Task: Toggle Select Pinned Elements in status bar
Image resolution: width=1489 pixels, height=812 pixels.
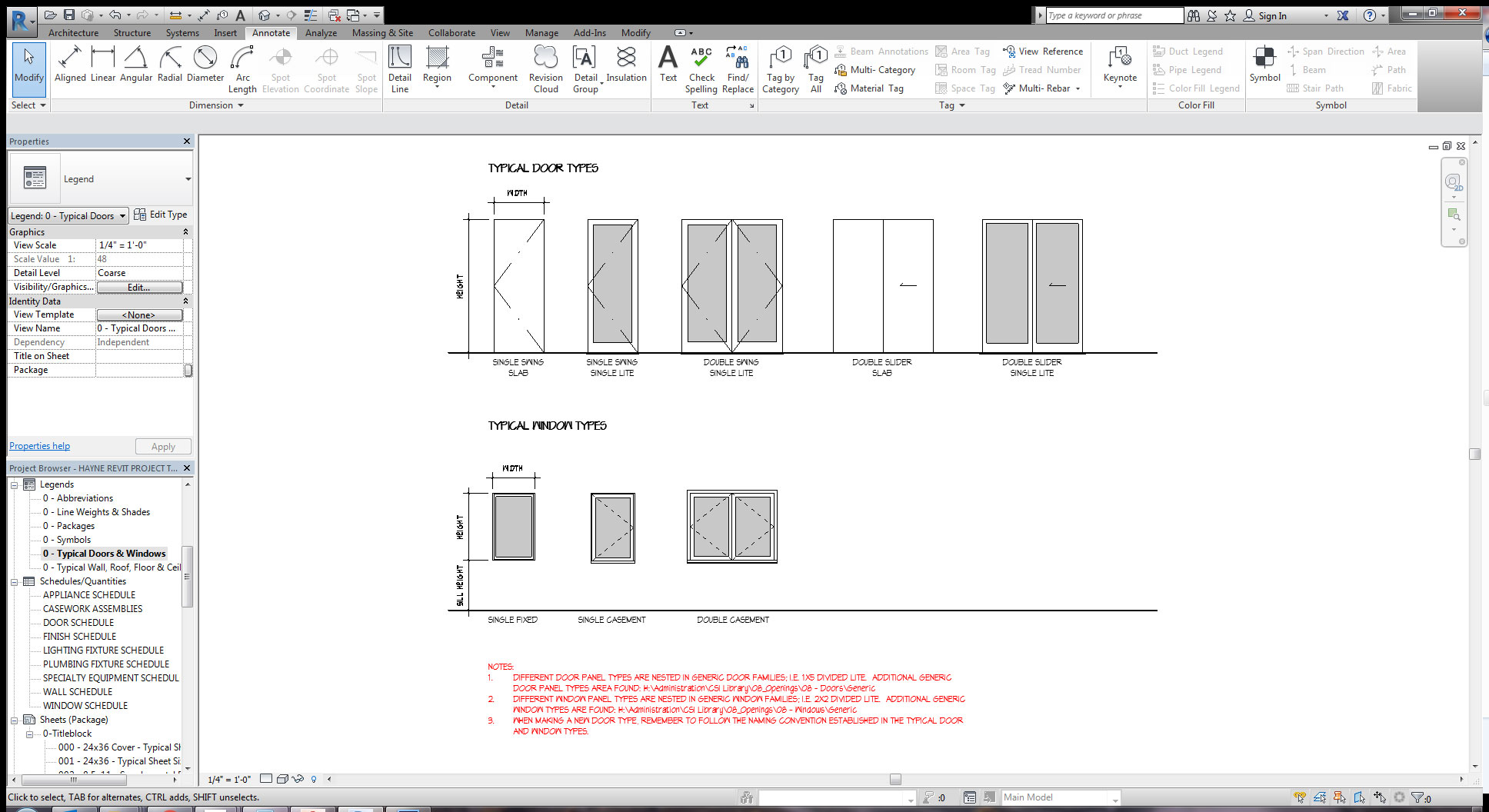Action: point(1340,797)
